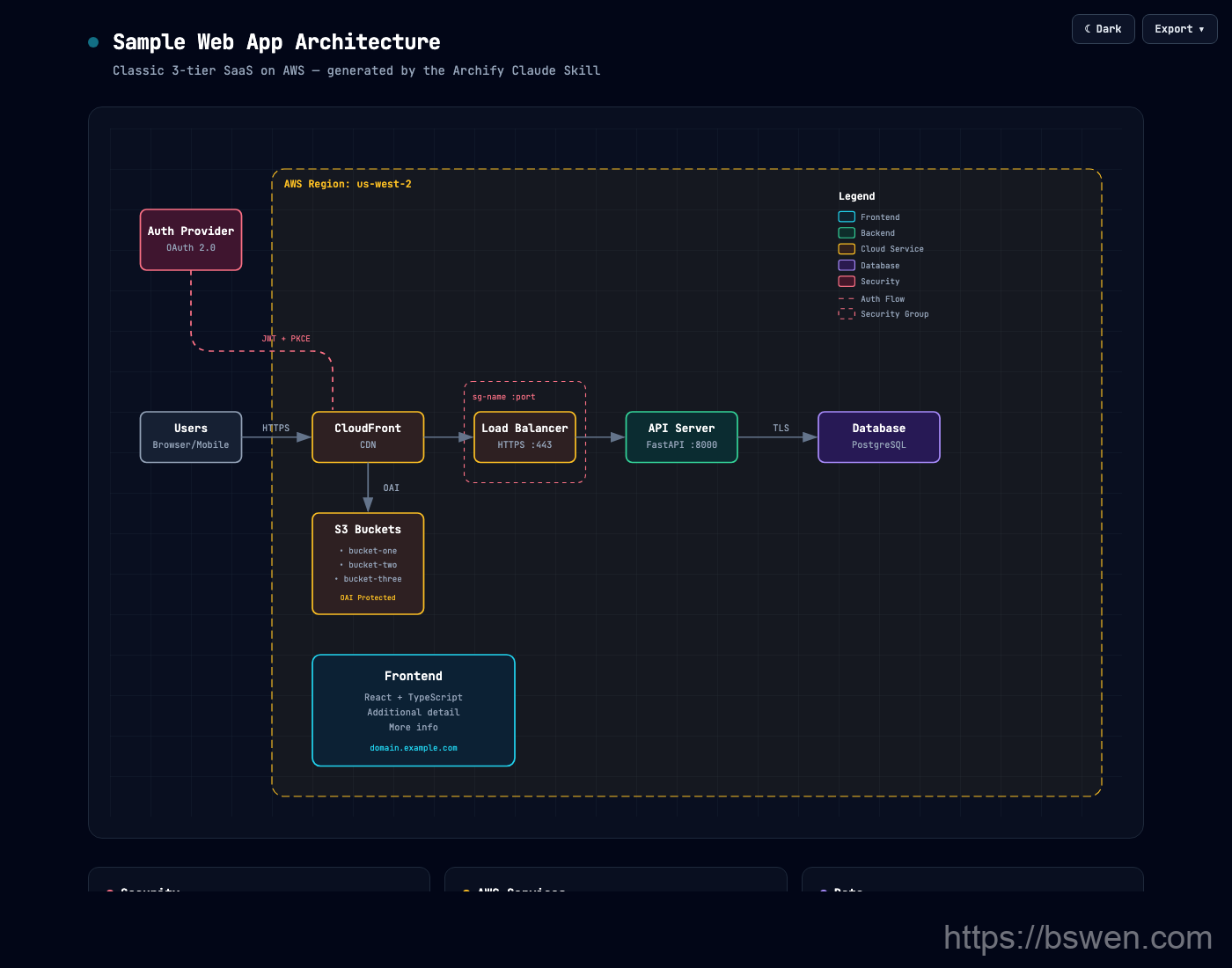This screenshot has width=1232, height=968.
Task: Select the Frontend React node
Action: (x=414, y=710)
